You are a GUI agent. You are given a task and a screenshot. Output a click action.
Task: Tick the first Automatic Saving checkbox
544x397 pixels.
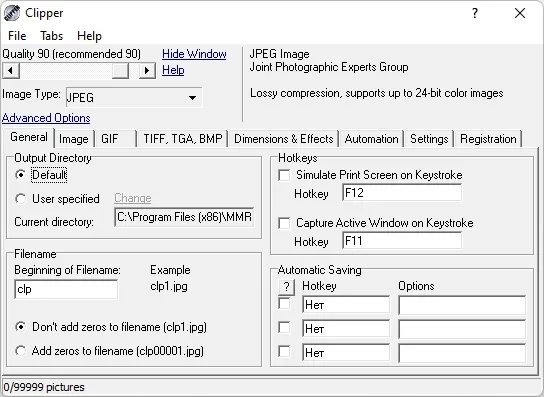click(284, 304)
